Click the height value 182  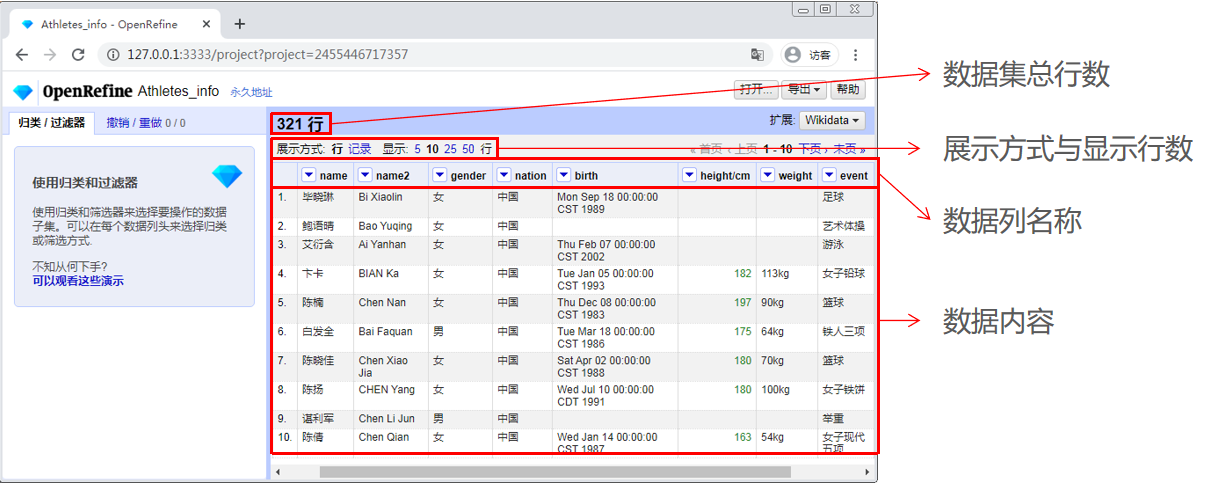[x=742, y=273]
